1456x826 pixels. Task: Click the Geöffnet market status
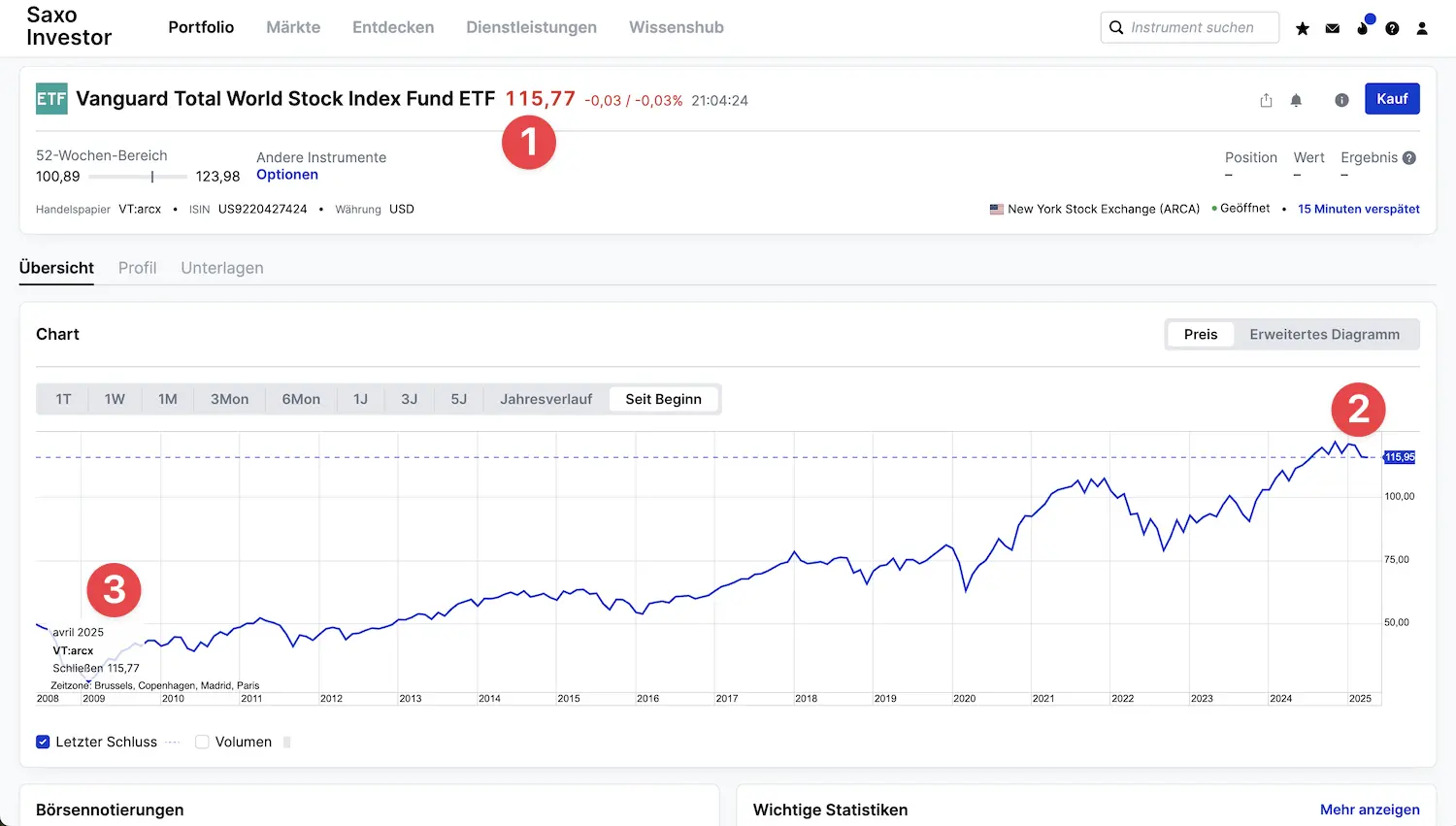point(1244,208)
